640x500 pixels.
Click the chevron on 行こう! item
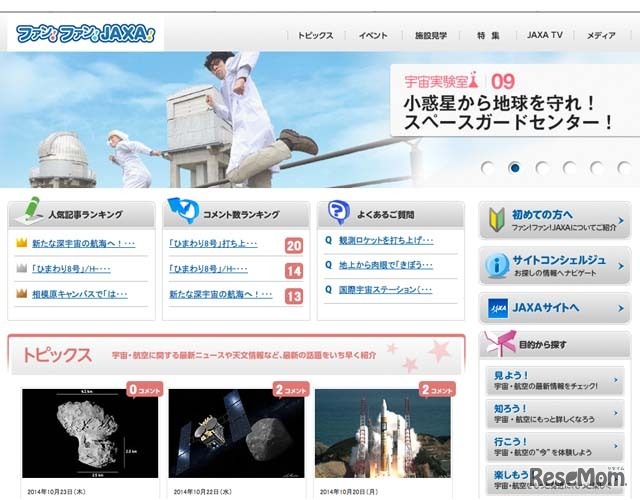616,446
